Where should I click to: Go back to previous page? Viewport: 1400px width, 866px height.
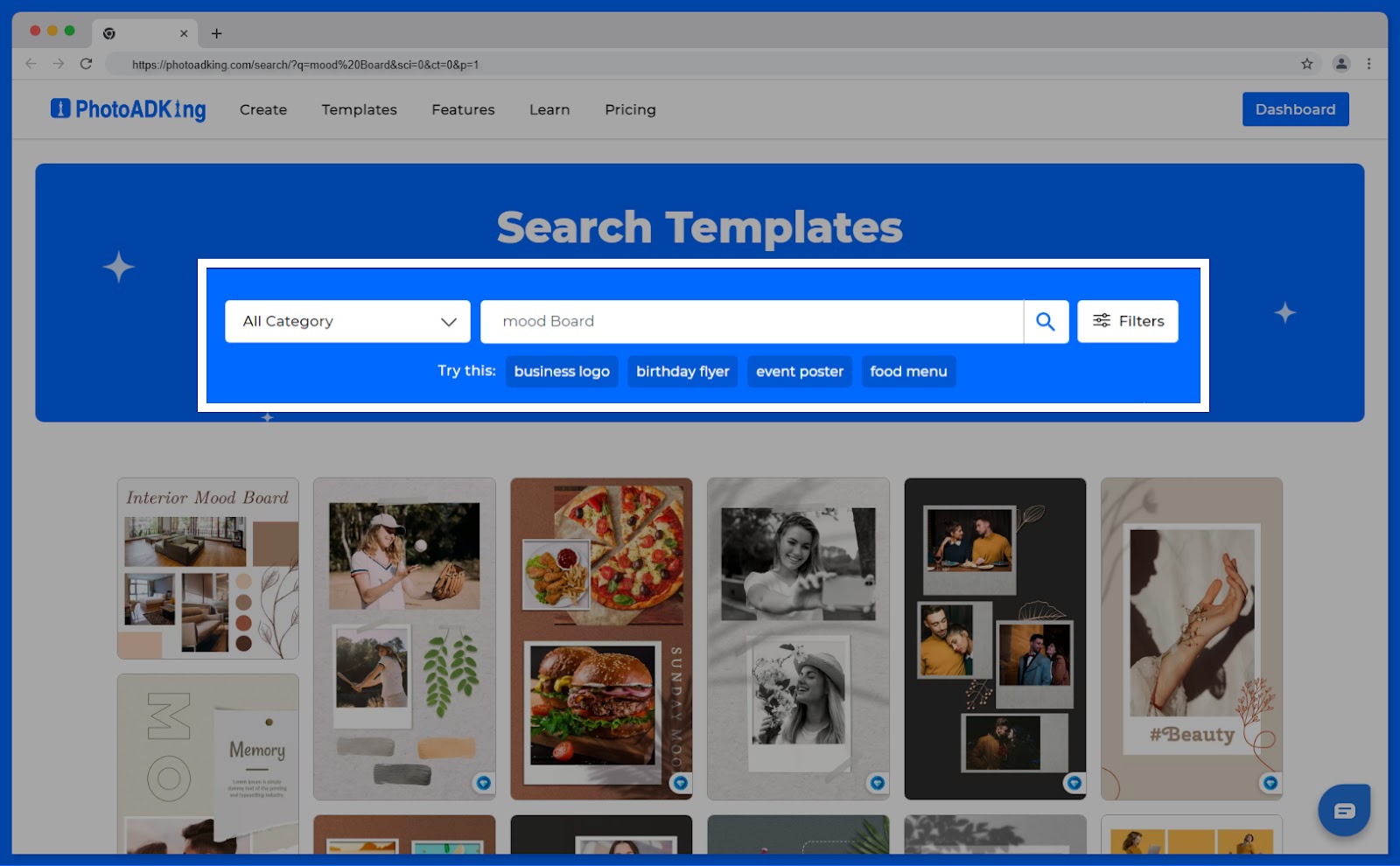pyautogui.click(x=31, y=64)
